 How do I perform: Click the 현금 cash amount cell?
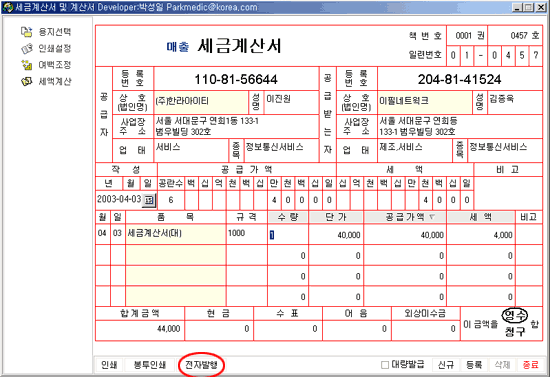pyautogui.click(x=218, y=330)
